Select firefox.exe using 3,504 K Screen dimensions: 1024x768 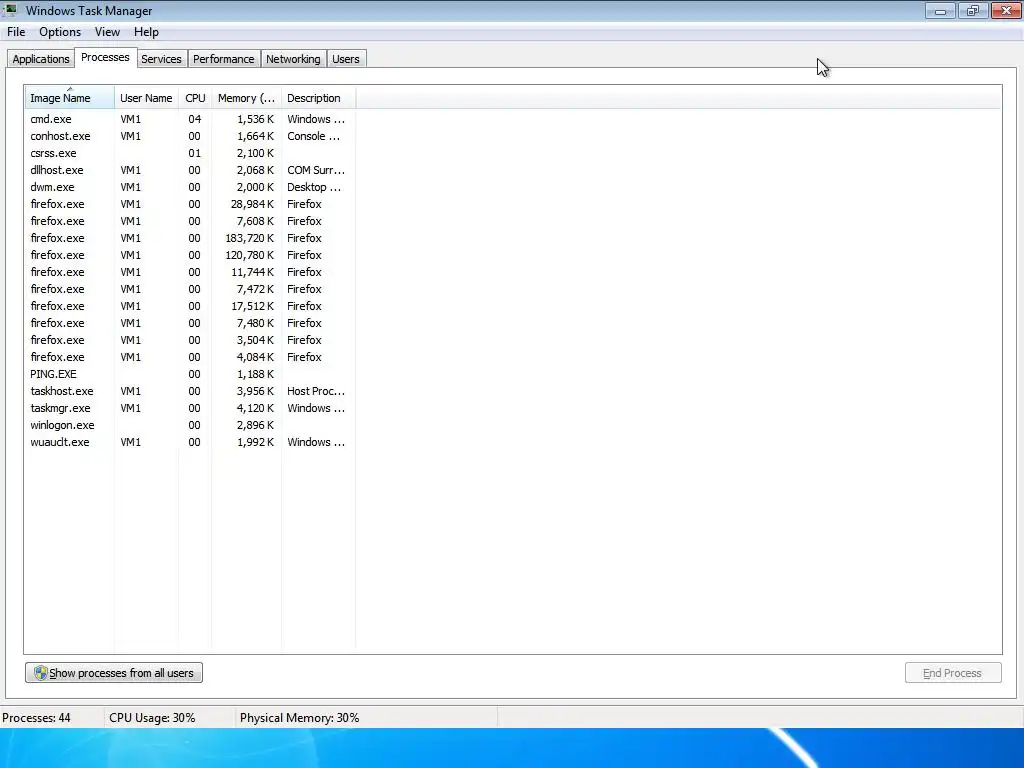[x=189, y=340]
